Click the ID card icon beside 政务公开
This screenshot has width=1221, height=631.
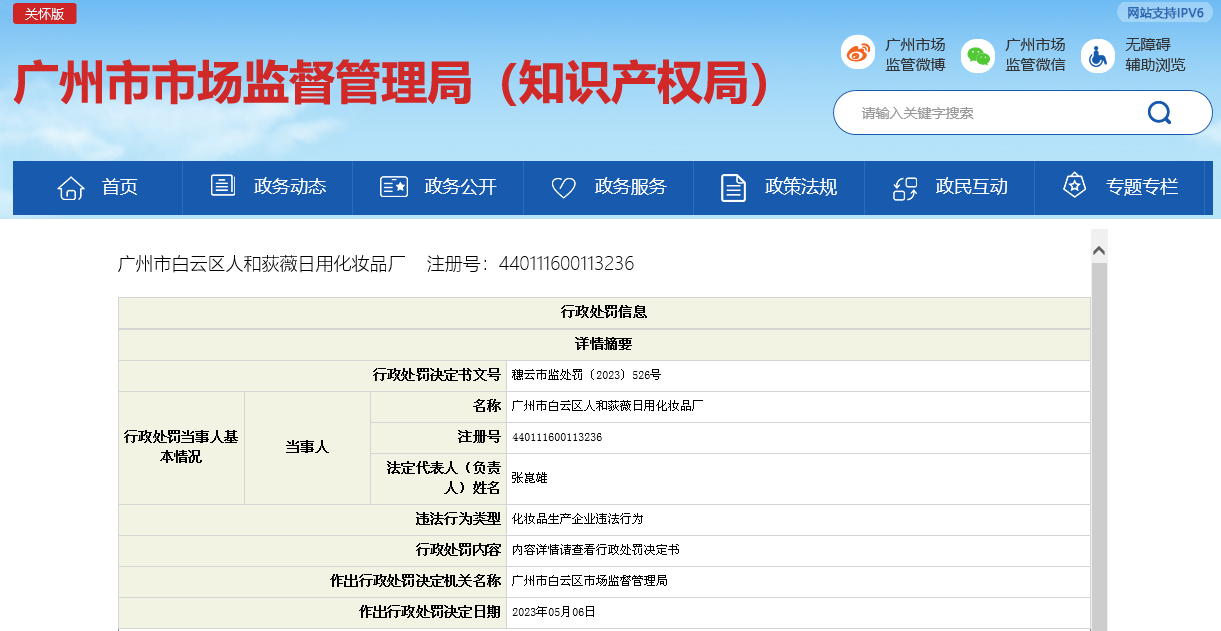[393, 187]
